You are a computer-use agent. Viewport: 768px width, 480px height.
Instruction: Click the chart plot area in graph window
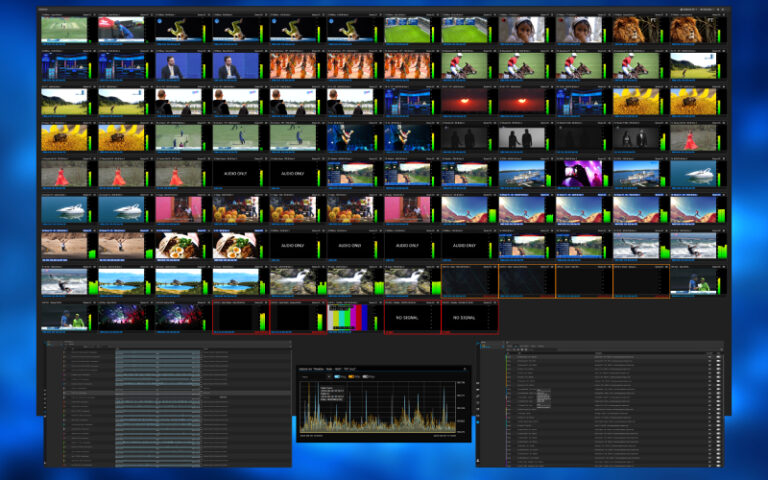(x=378, y=408)
